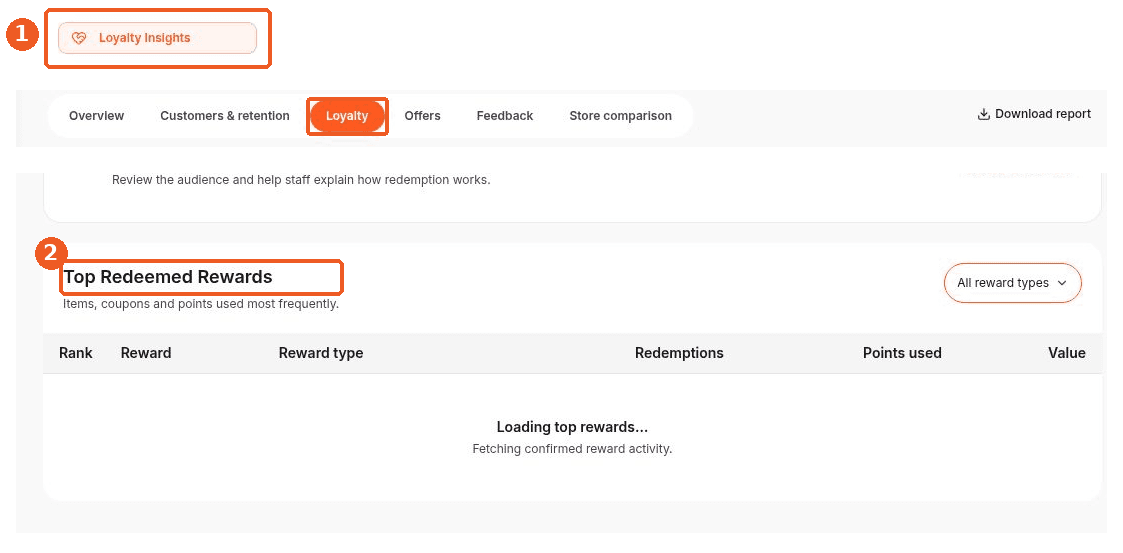1123x553 pixels.
Task: Click the download icon beside Download report
Action: point(984,114)
